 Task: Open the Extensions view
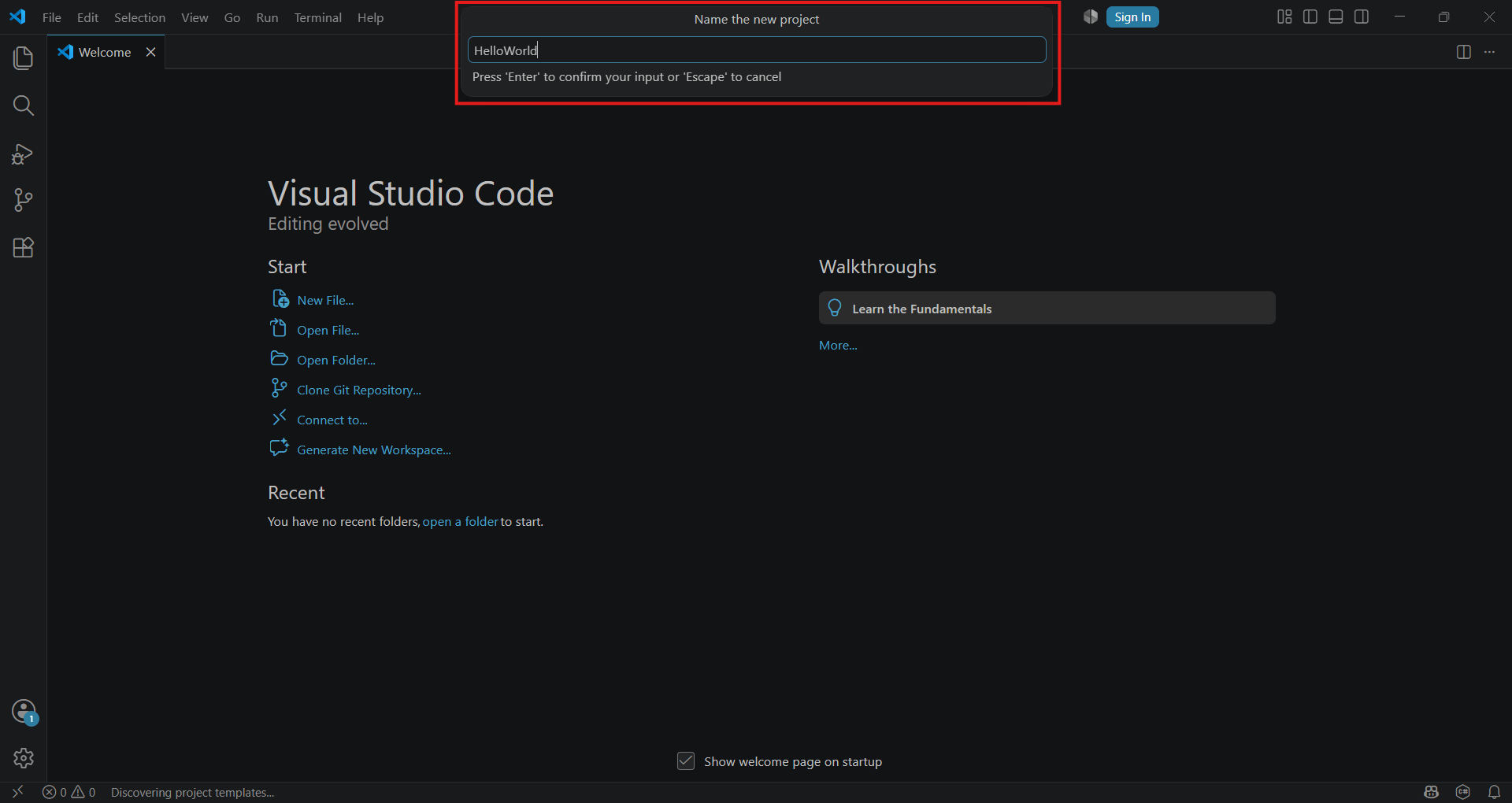24,248
